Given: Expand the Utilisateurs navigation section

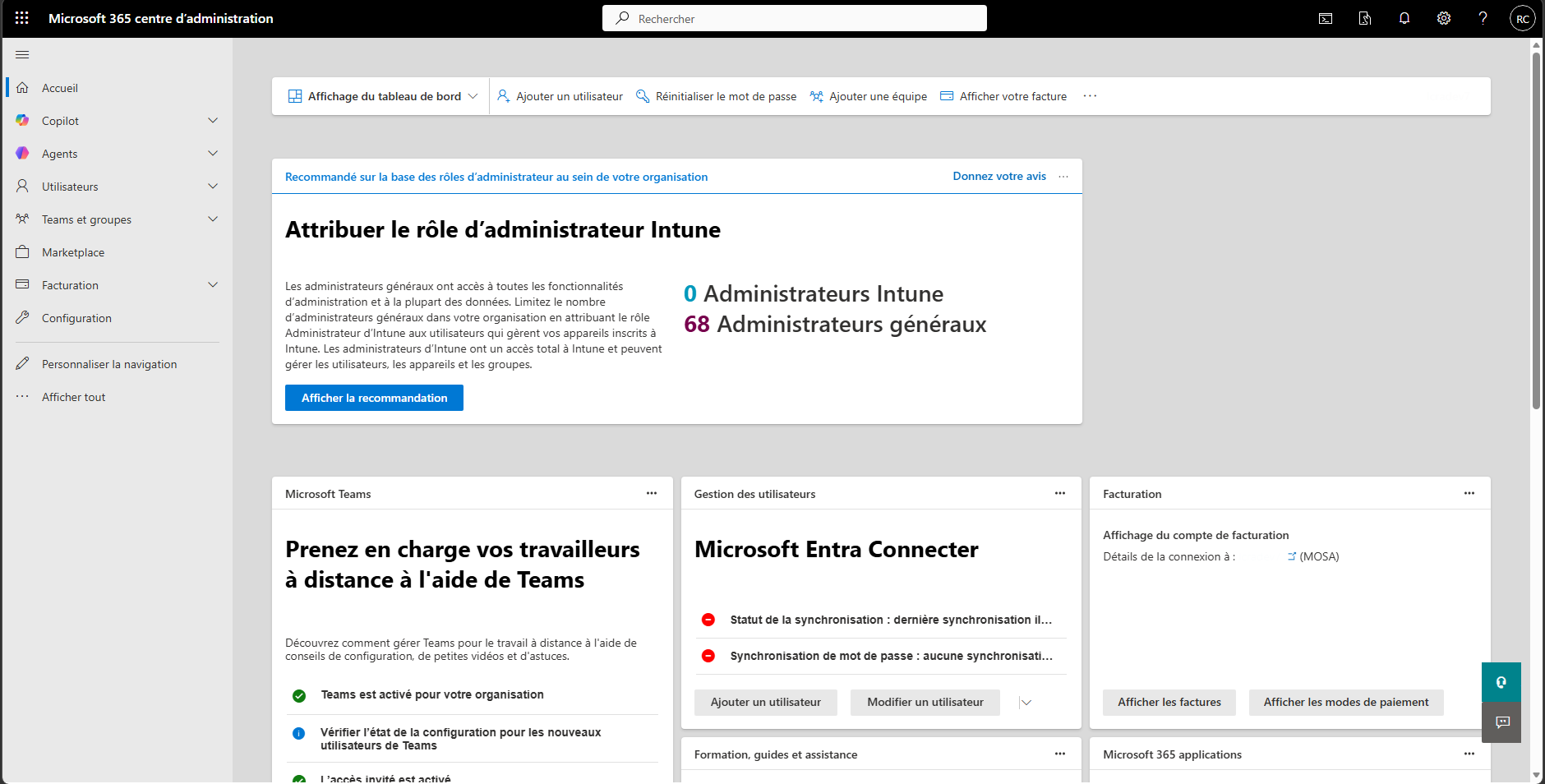Looking at the screenshot, I should coord(213,187).
